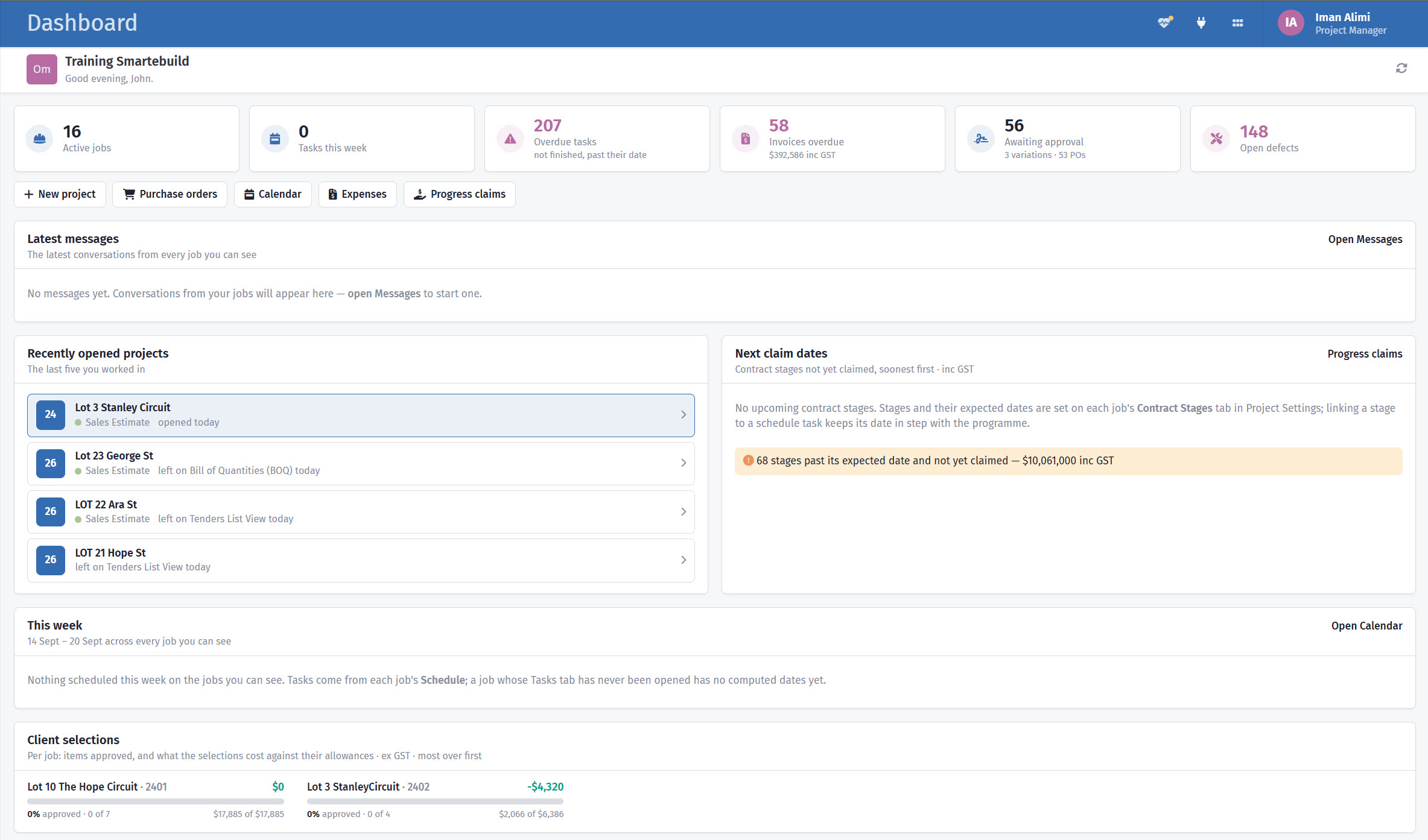The height and width of the screenshot is (840, 1428).
Task: Click the -$4,320 selections variance amount
Action: pyautogui.click(x=545, y=787)
